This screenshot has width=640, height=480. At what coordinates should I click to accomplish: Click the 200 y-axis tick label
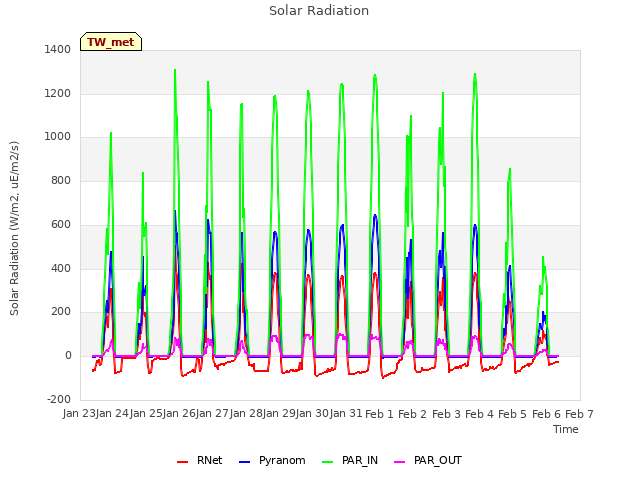tap(61, 312)
